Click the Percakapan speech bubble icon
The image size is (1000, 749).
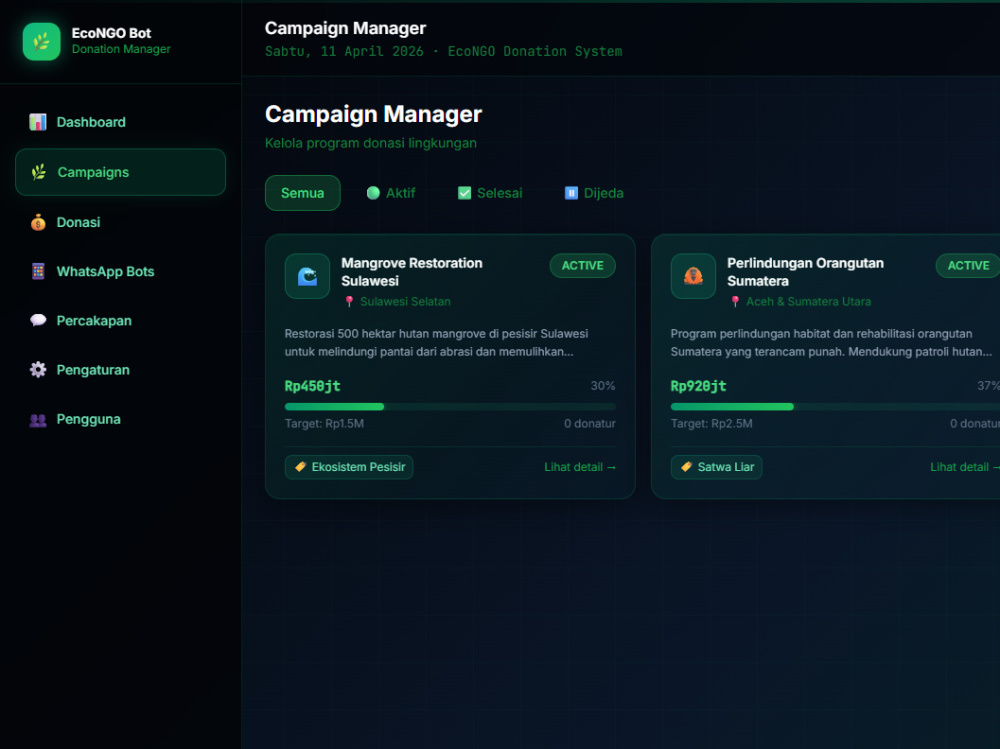[x=38, y=320]
